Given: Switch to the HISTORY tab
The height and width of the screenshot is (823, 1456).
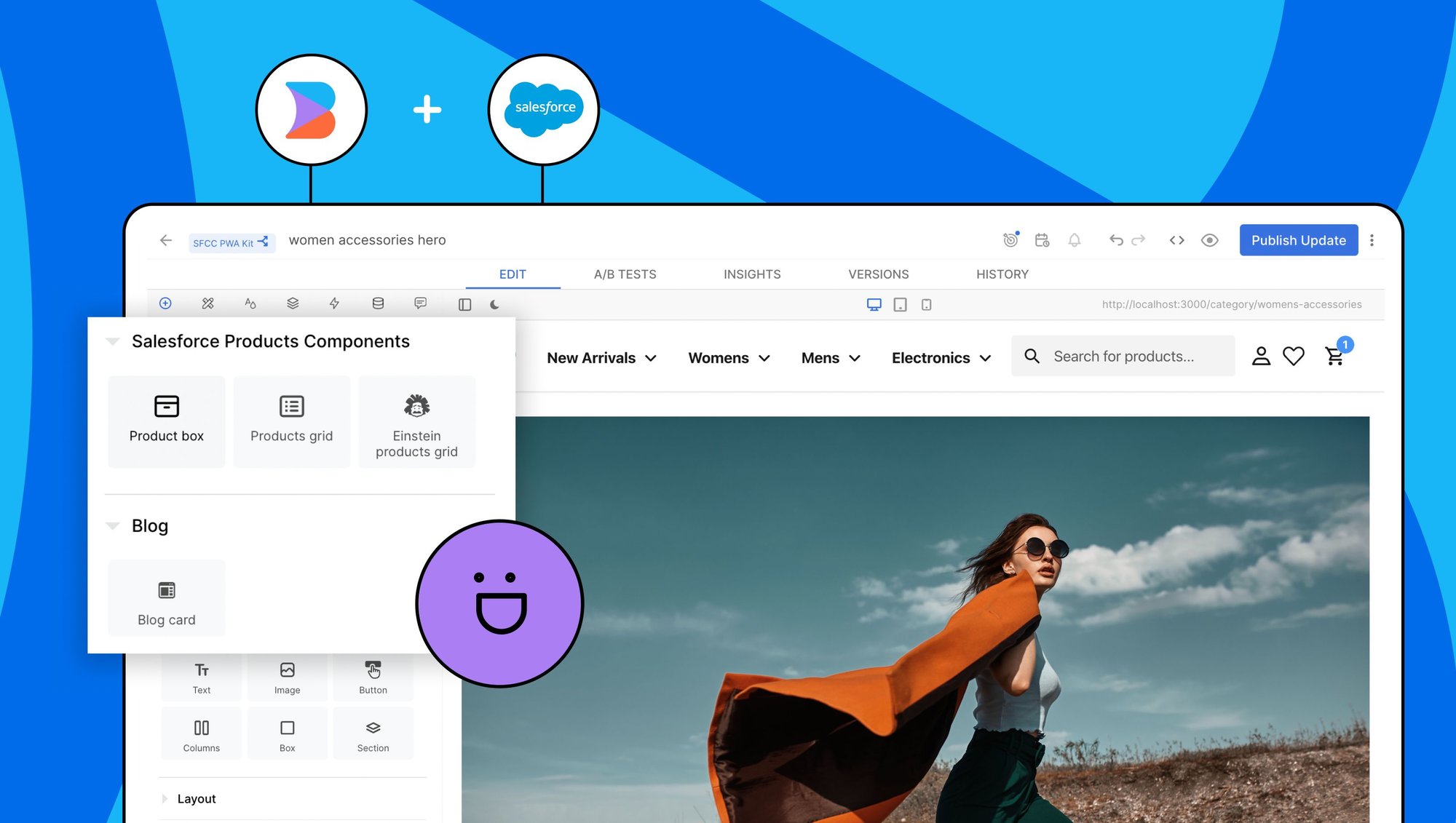Looking at the screenshot, I should 1002,274.
